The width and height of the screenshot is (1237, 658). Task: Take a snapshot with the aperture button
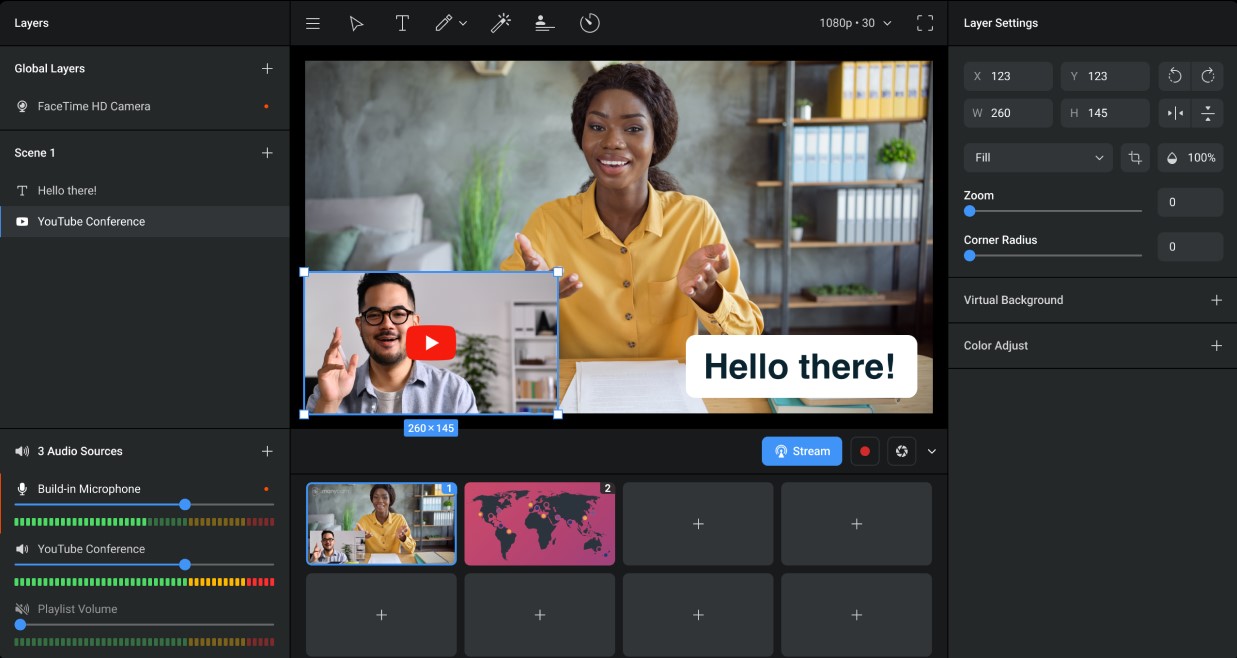tap(901, 451)
